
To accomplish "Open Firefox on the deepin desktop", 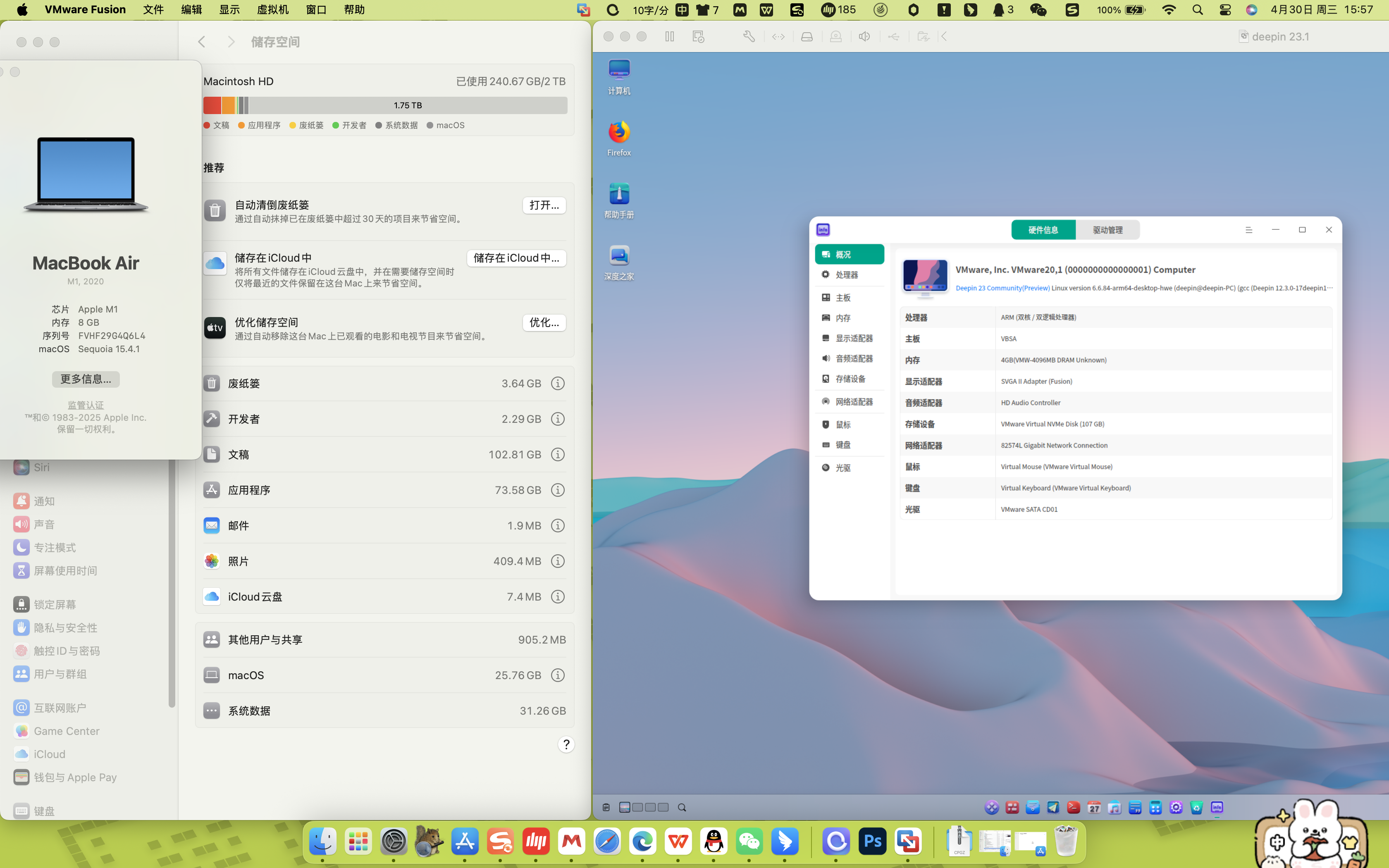I will pyautogui.click(x=619, y=138).
